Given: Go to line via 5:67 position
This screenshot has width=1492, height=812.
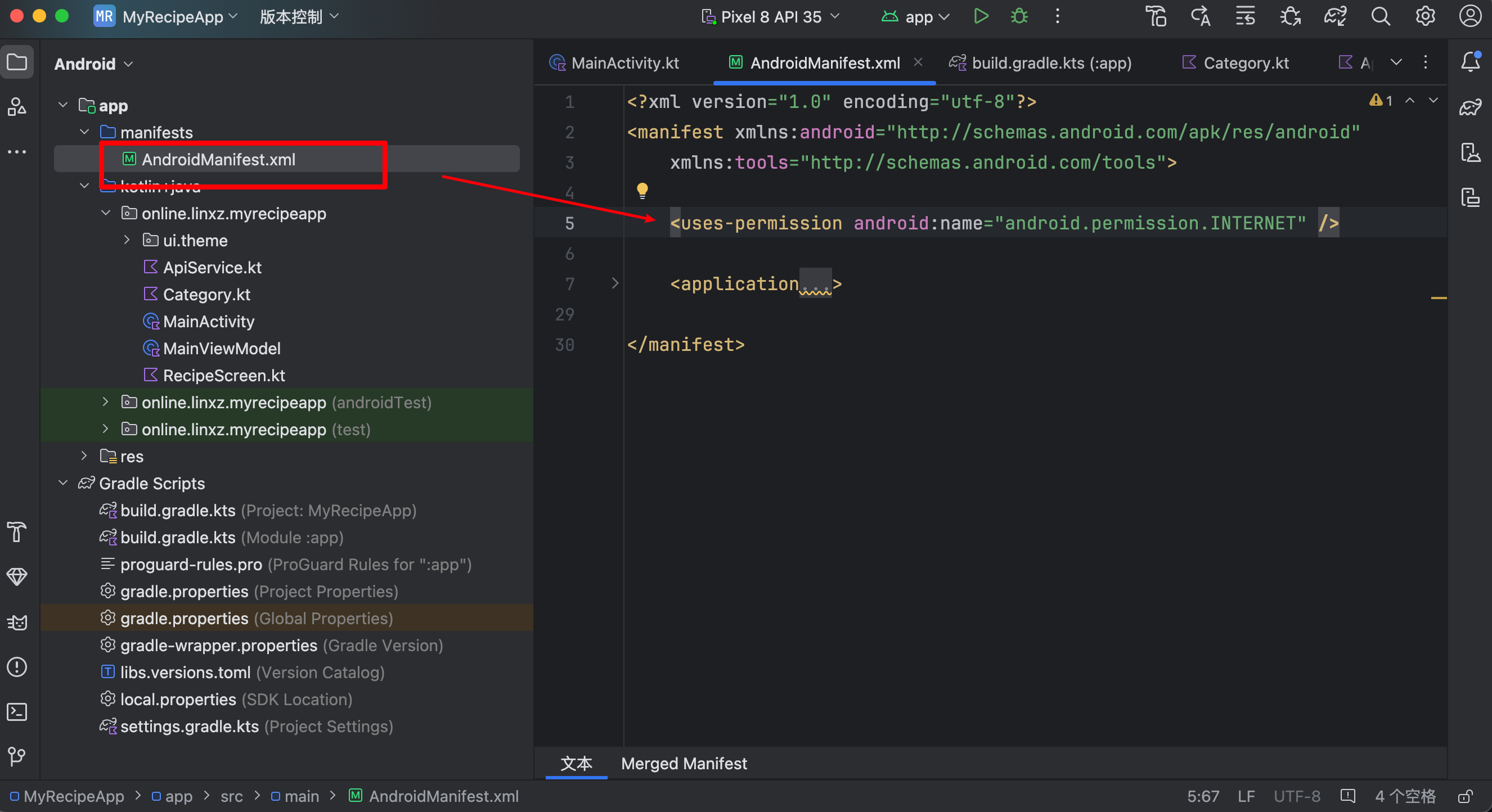Looking at the screenshot, I should [x=1203, y=796].
